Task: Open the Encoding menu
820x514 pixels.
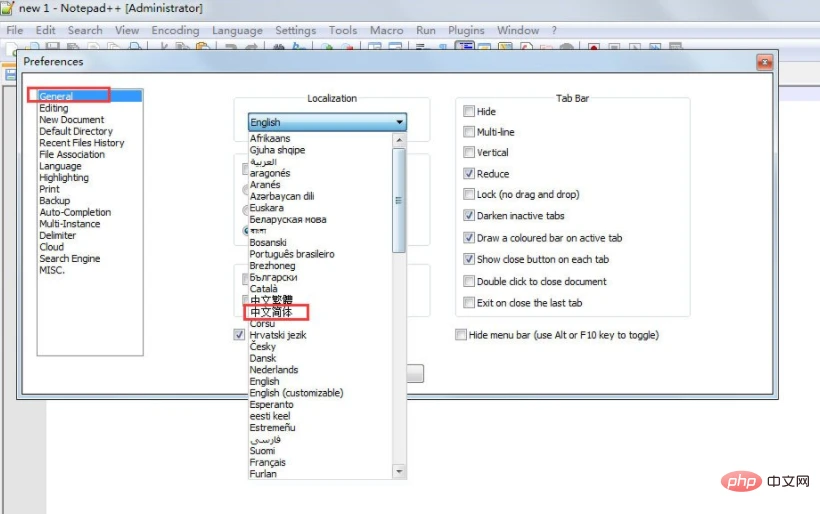Action: point(175,31)
